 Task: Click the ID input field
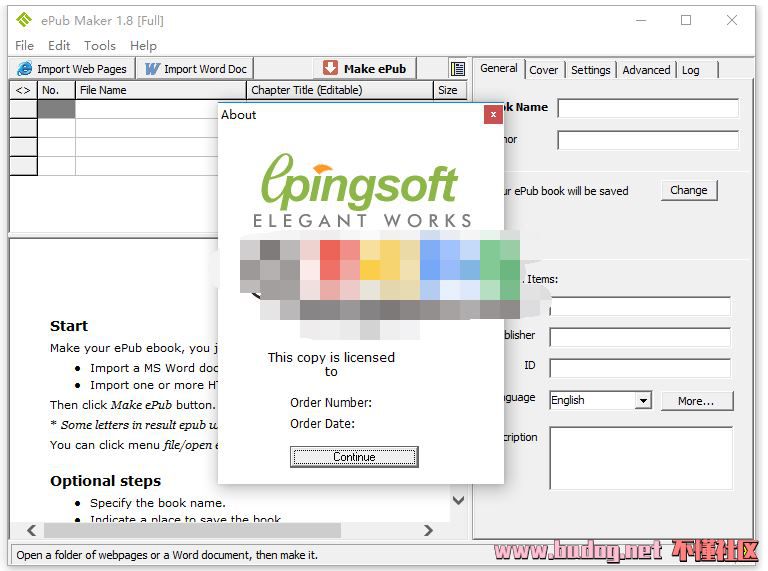tap(640, 368)
